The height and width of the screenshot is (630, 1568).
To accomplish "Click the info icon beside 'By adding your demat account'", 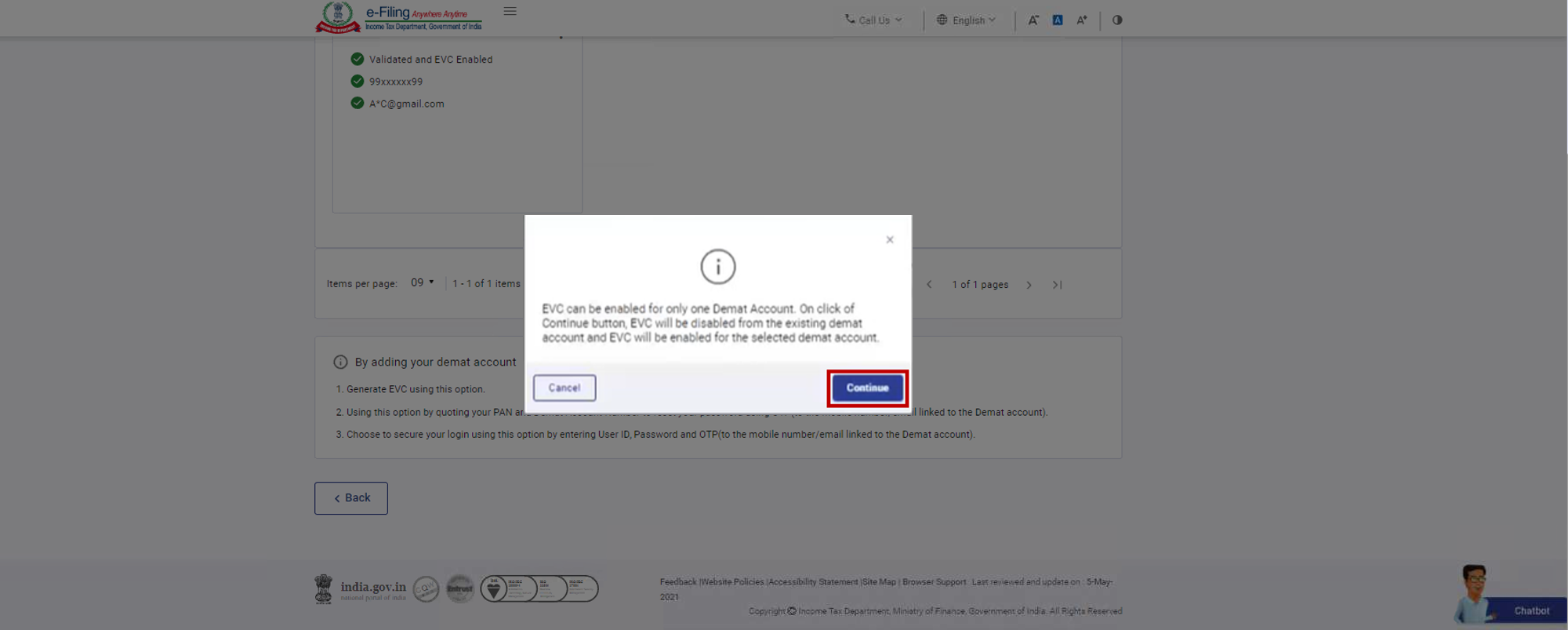I will click(x=340, y=362).
